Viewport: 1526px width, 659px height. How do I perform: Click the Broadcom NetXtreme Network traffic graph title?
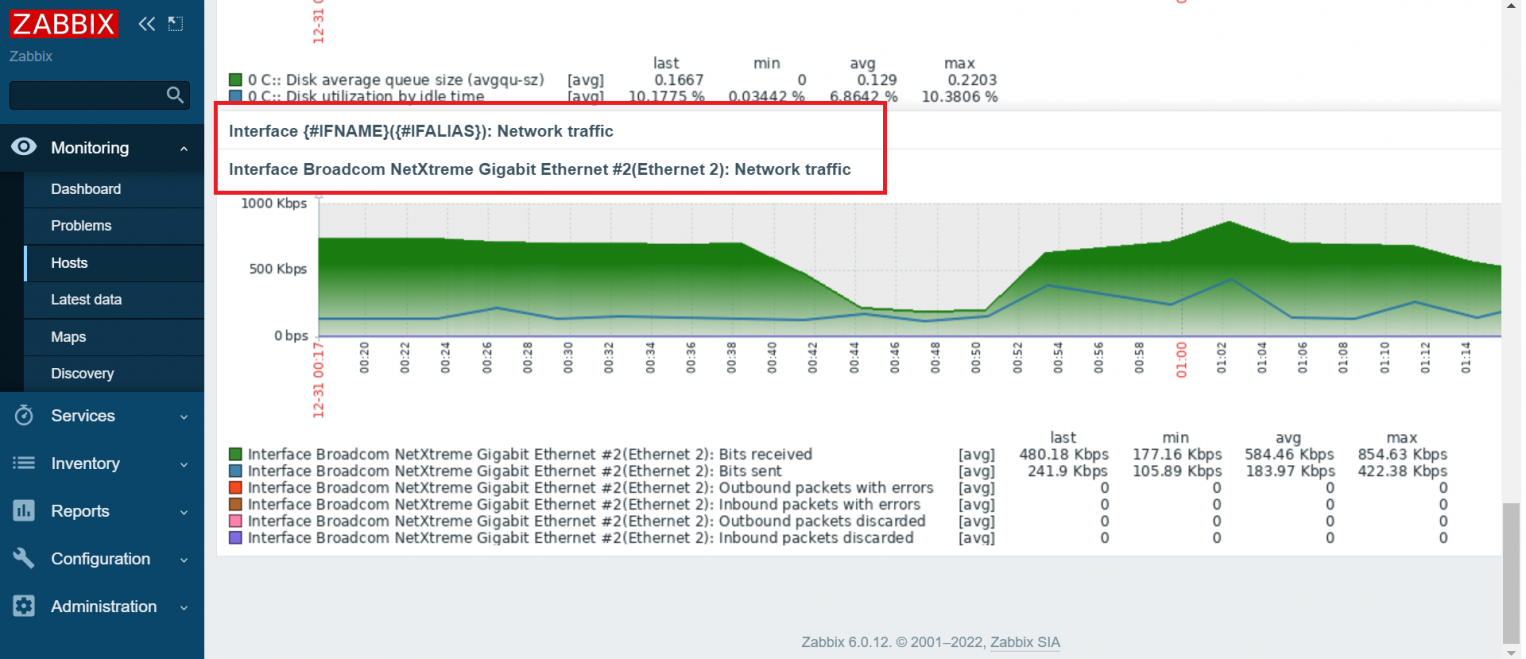click(540, 169)
